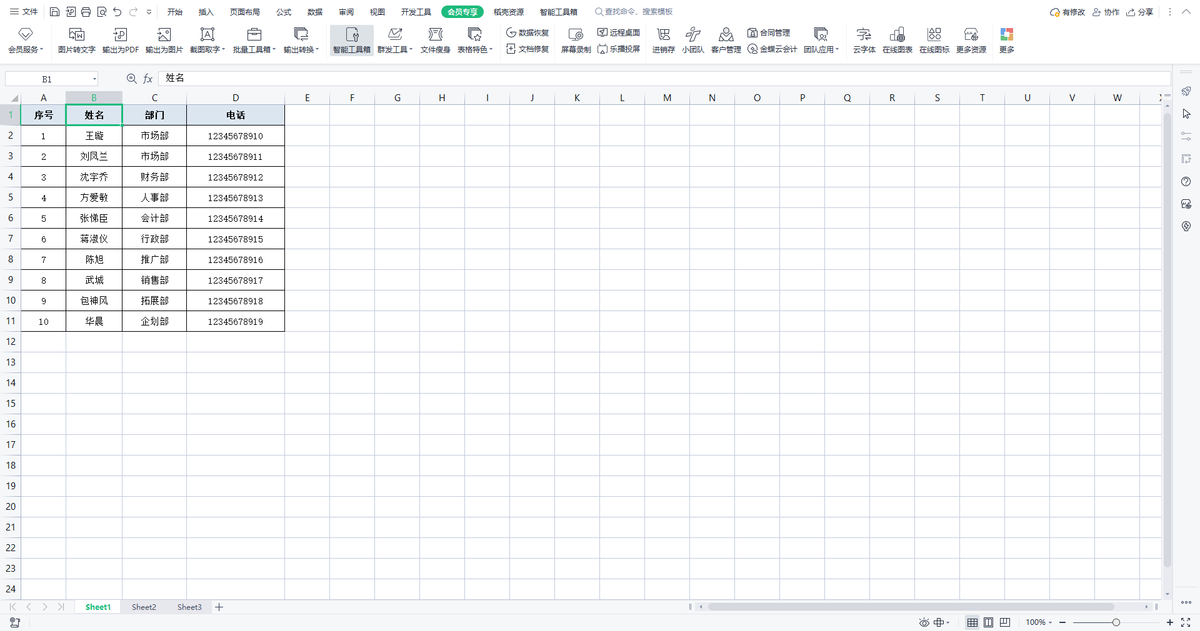Click the 有修改 changes button
The width and height of the screenshot is (1200, 631).
coord(1067,12)
